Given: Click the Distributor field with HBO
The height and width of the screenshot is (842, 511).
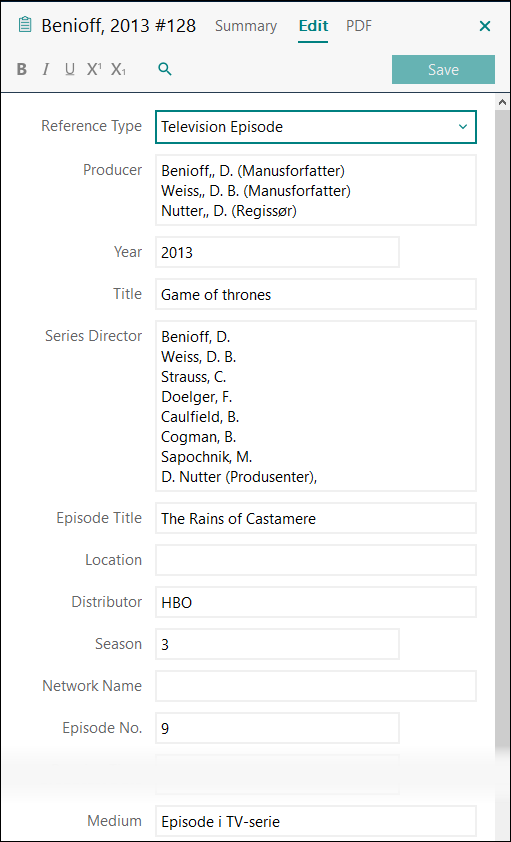Looking at the screenshot, I should [316, 602].
